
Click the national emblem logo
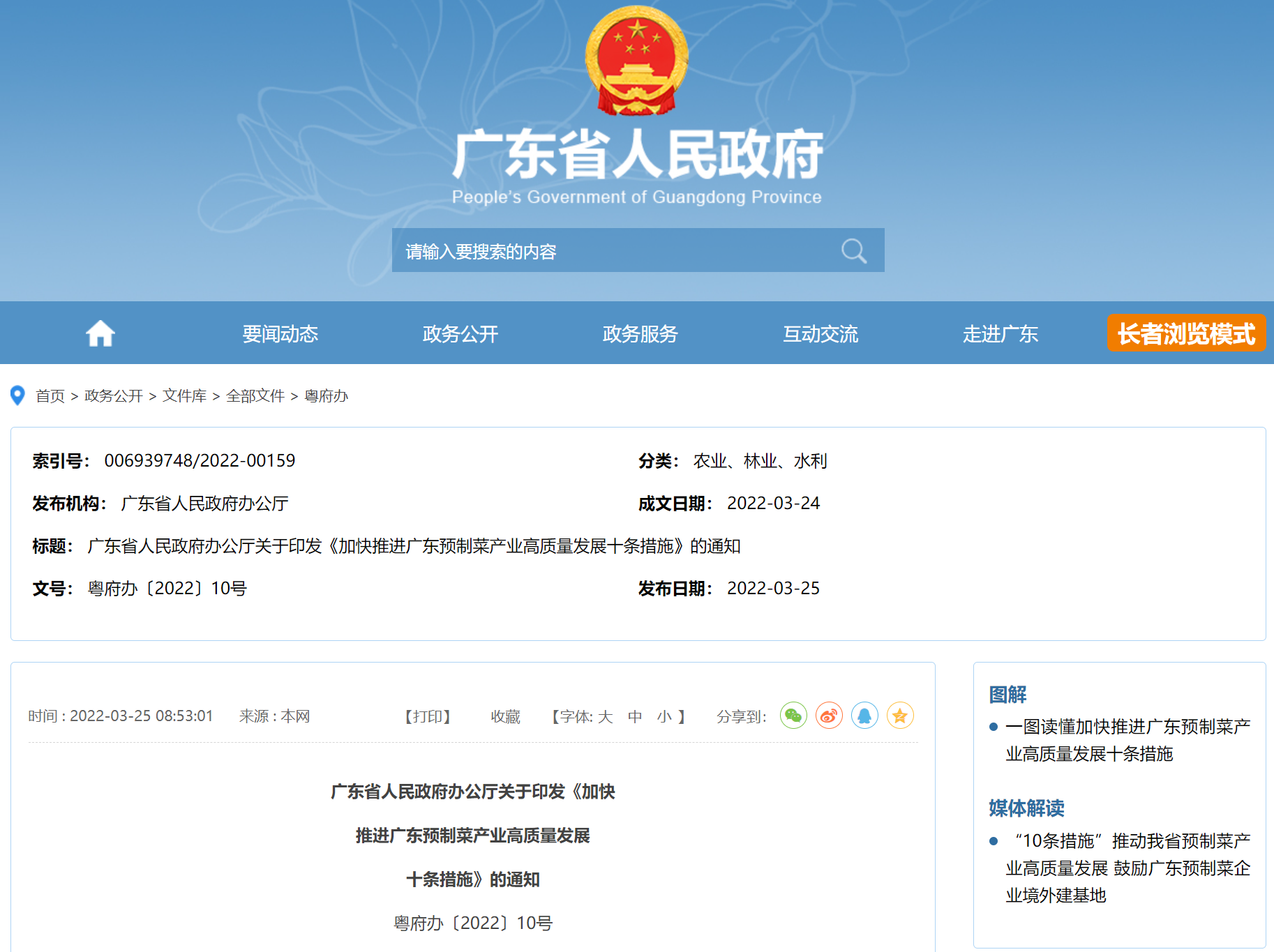(x=636, y=61)
